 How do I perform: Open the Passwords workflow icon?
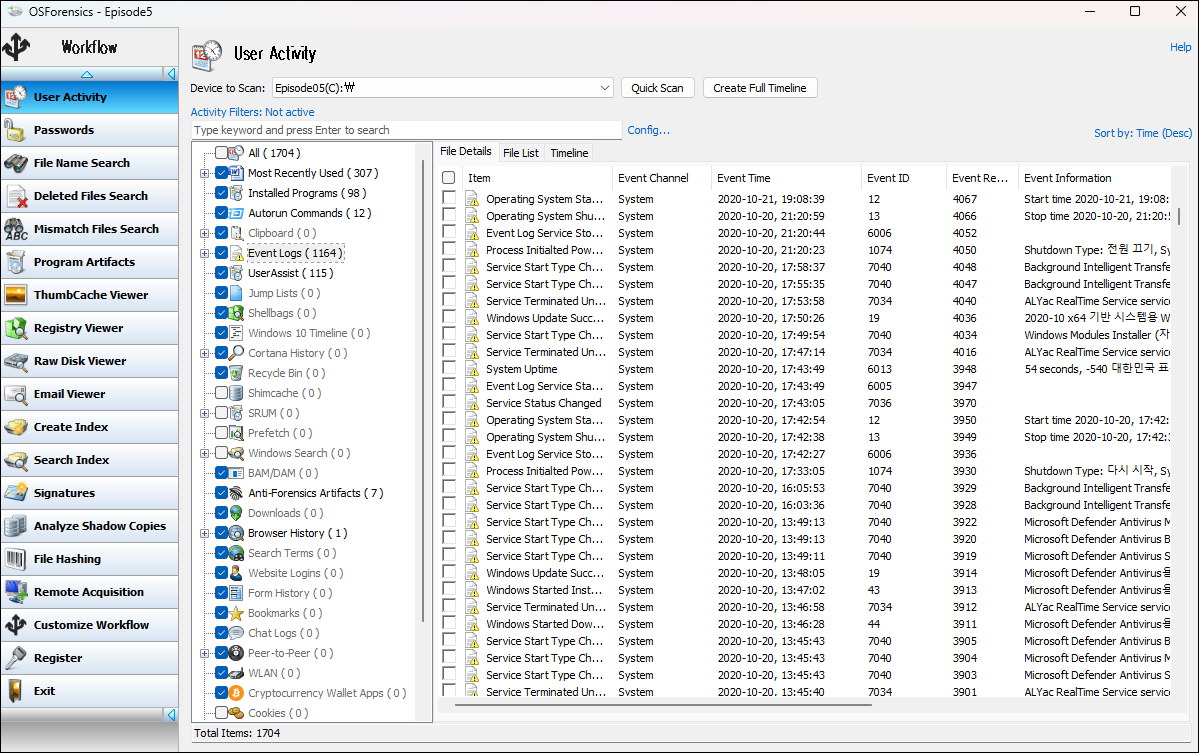pos(15,130)
